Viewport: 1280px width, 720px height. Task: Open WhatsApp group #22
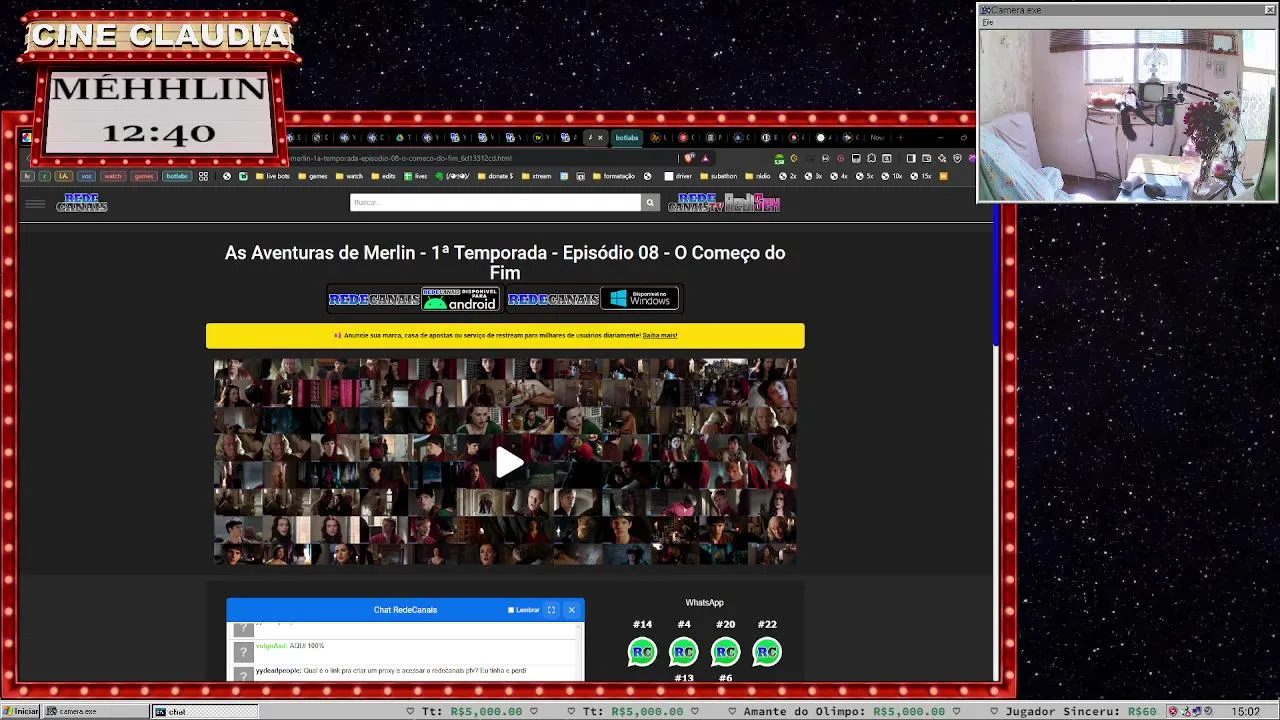[767, 652]
